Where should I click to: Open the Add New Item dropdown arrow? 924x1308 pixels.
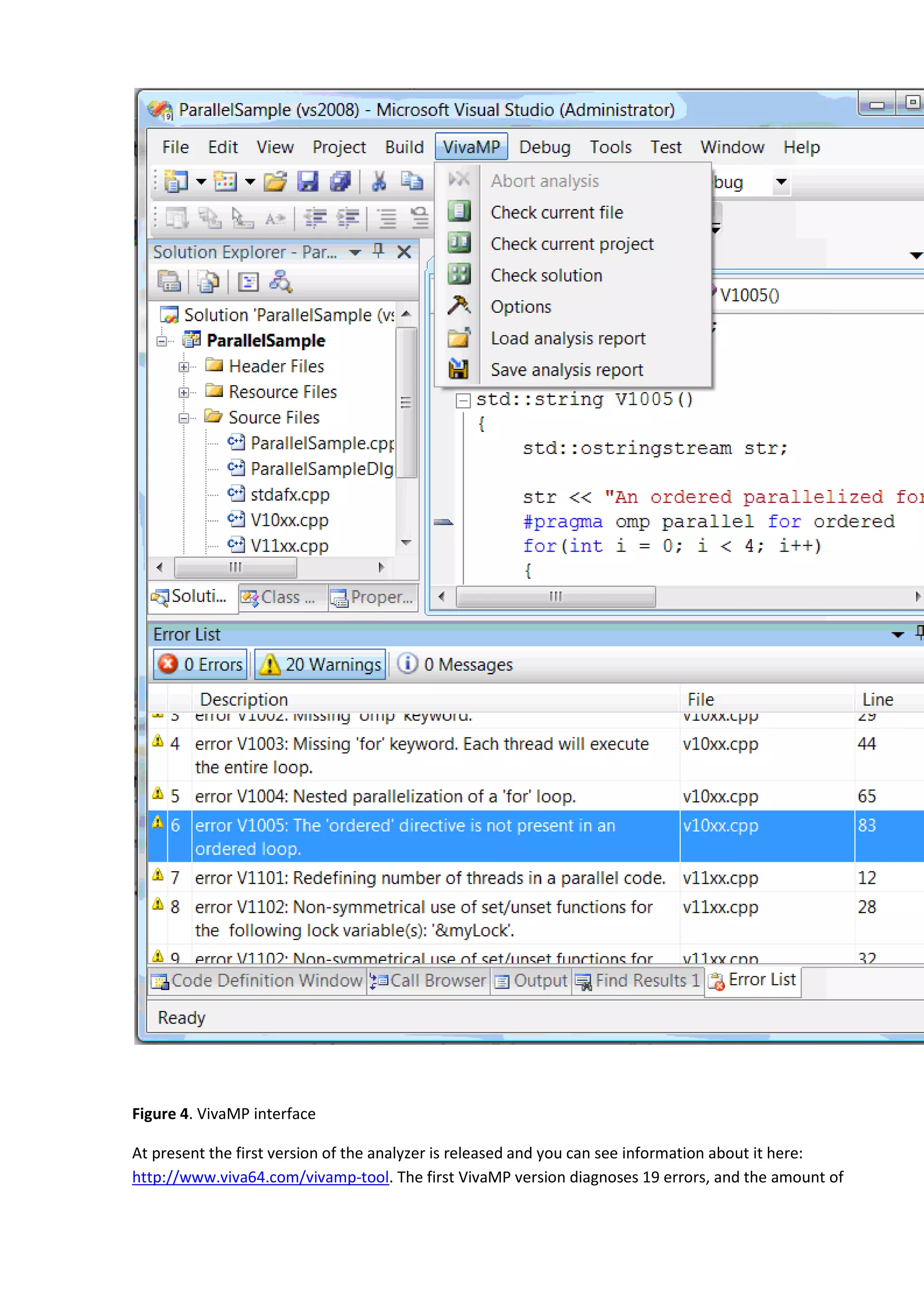(250, 182)
